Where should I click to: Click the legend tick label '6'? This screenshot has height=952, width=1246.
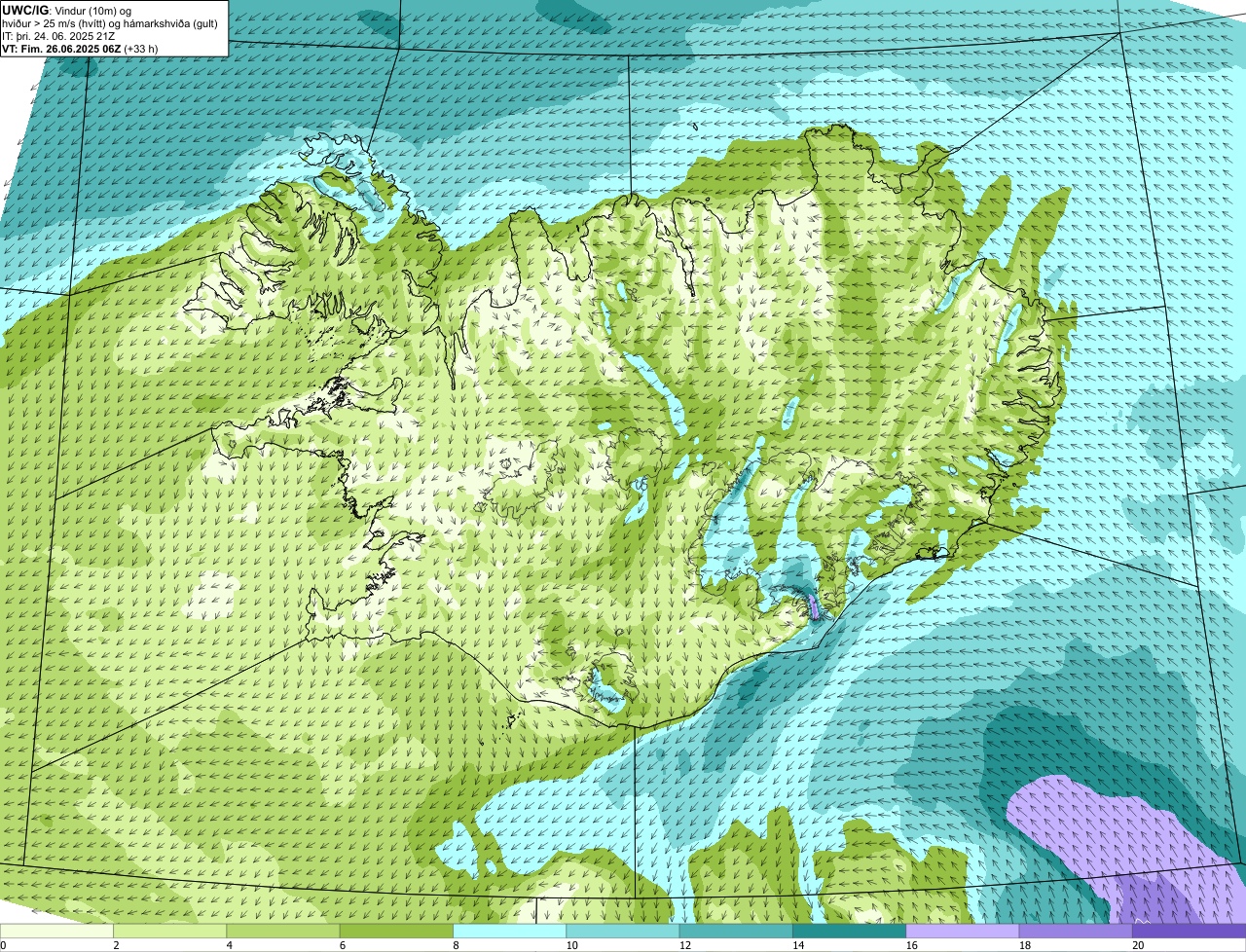pos(341,945)
